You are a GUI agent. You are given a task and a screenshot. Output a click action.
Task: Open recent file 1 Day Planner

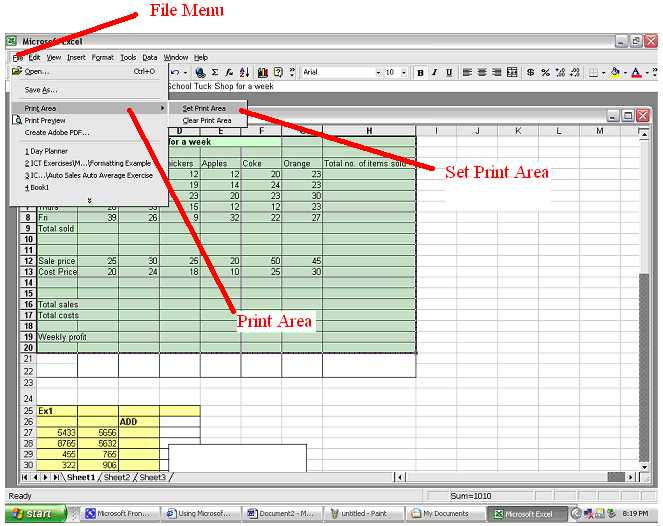click(89, 151)
